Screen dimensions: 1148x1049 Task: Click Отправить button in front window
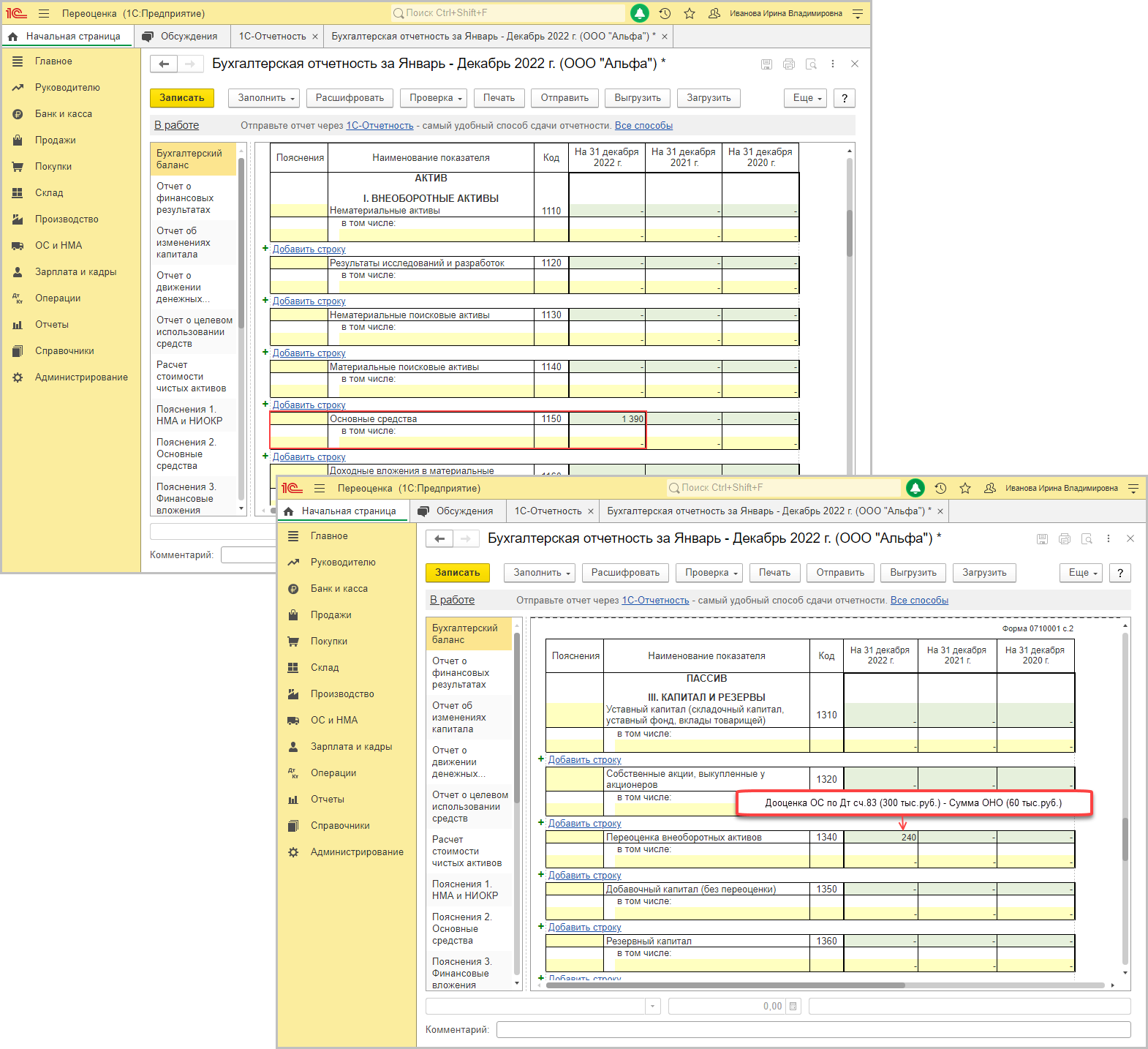click(840, 573)
